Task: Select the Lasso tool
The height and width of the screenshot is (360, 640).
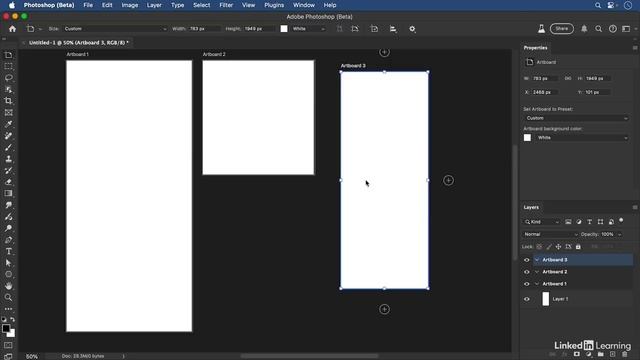Action: coord(8,78)
